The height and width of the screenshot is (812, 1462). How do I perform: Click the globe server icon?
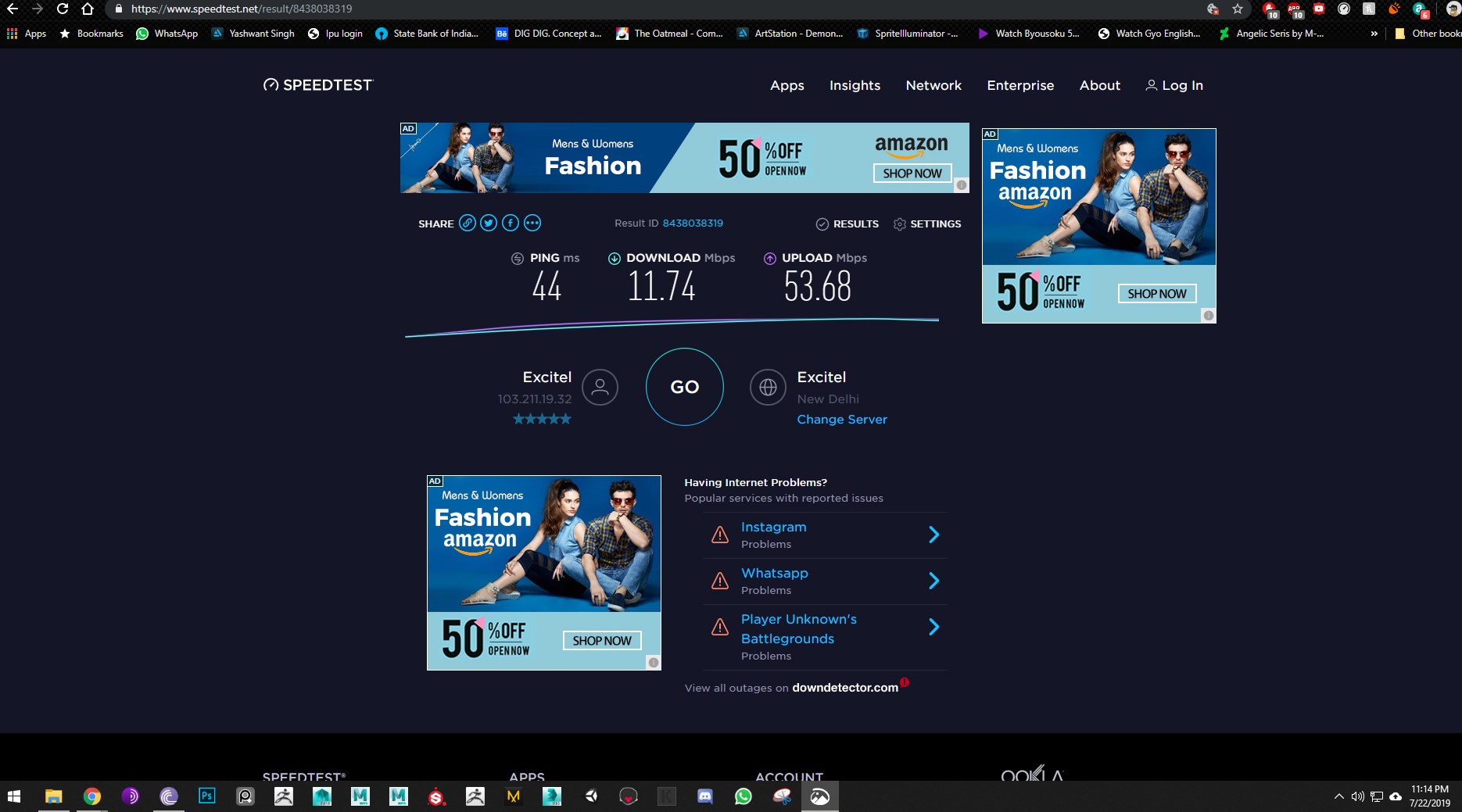(768, 387)
